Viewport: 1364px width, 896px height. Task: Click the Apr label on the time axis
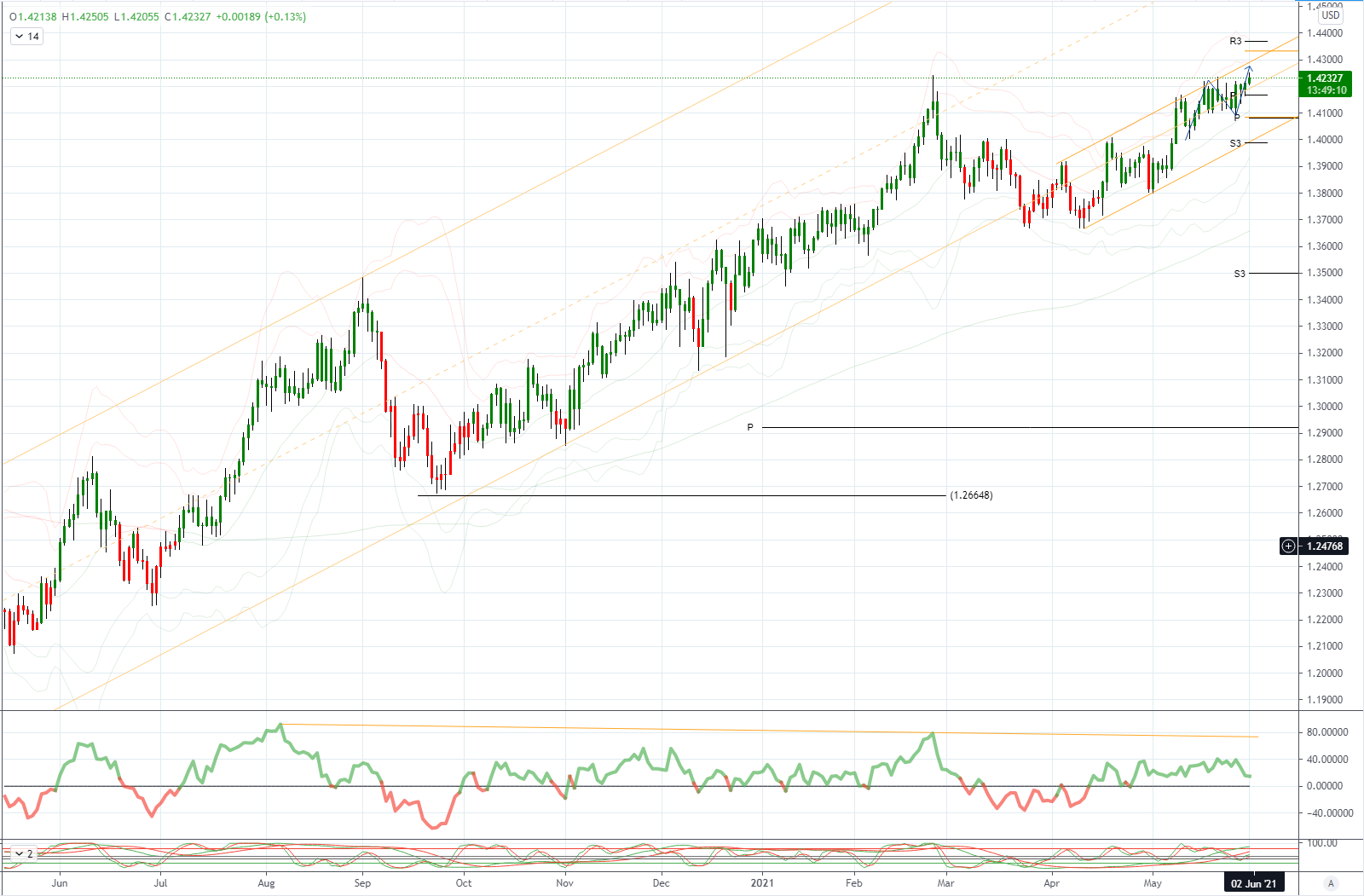coord(1052,883)
